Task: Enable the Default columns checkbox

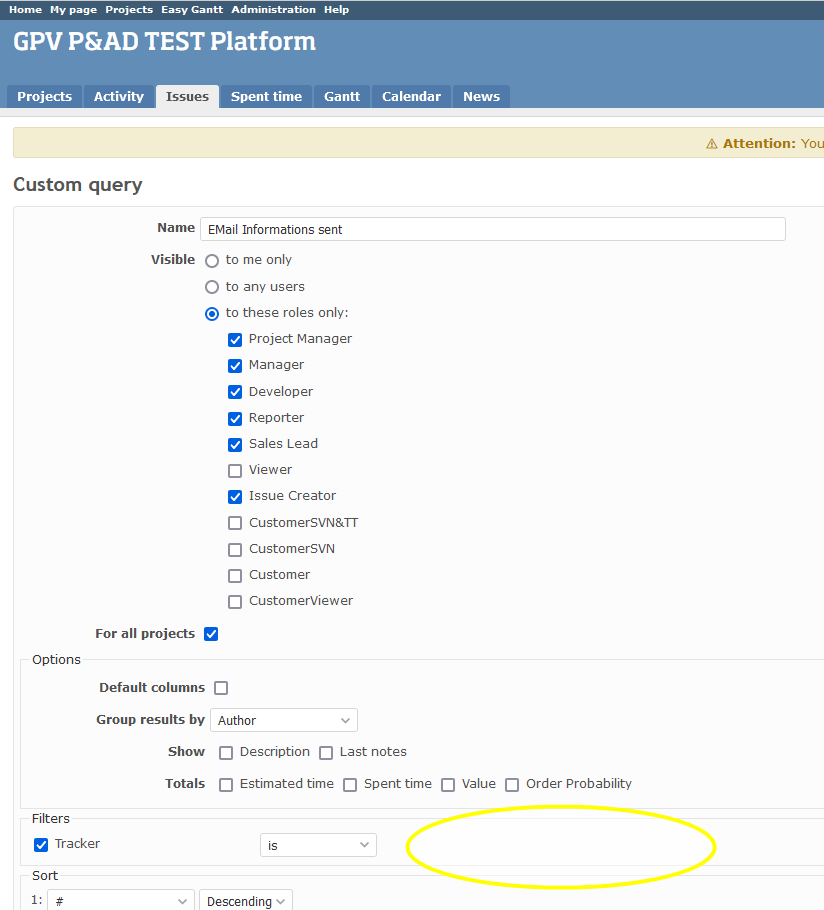Action: (221, 688)
